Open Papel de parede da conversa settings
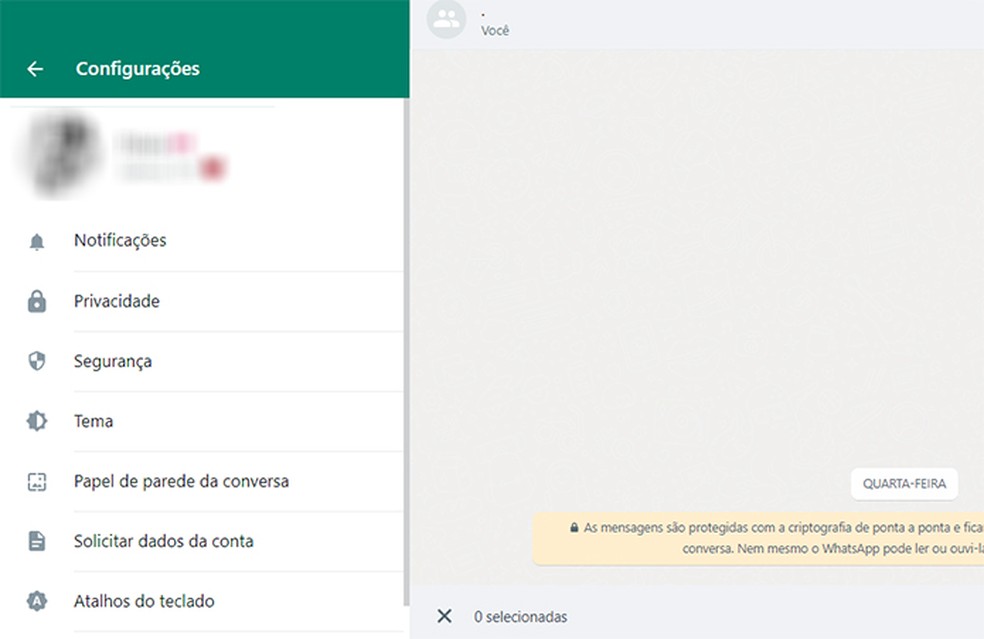This screenshot has height=639, width=984. click(181, 481)
